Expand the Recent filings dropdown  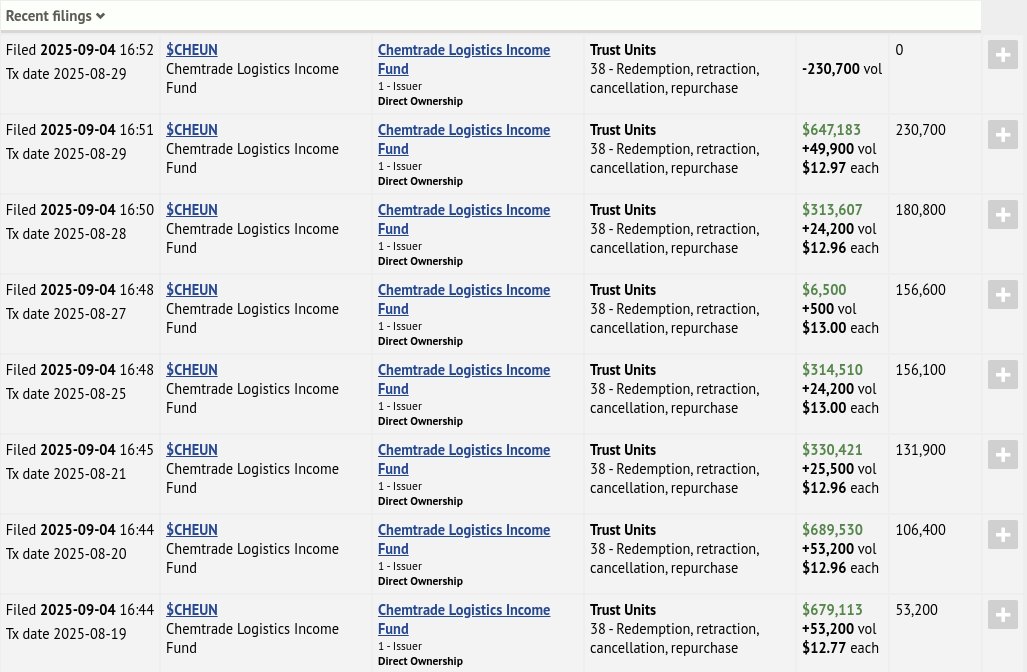click(x=55, y=16)
